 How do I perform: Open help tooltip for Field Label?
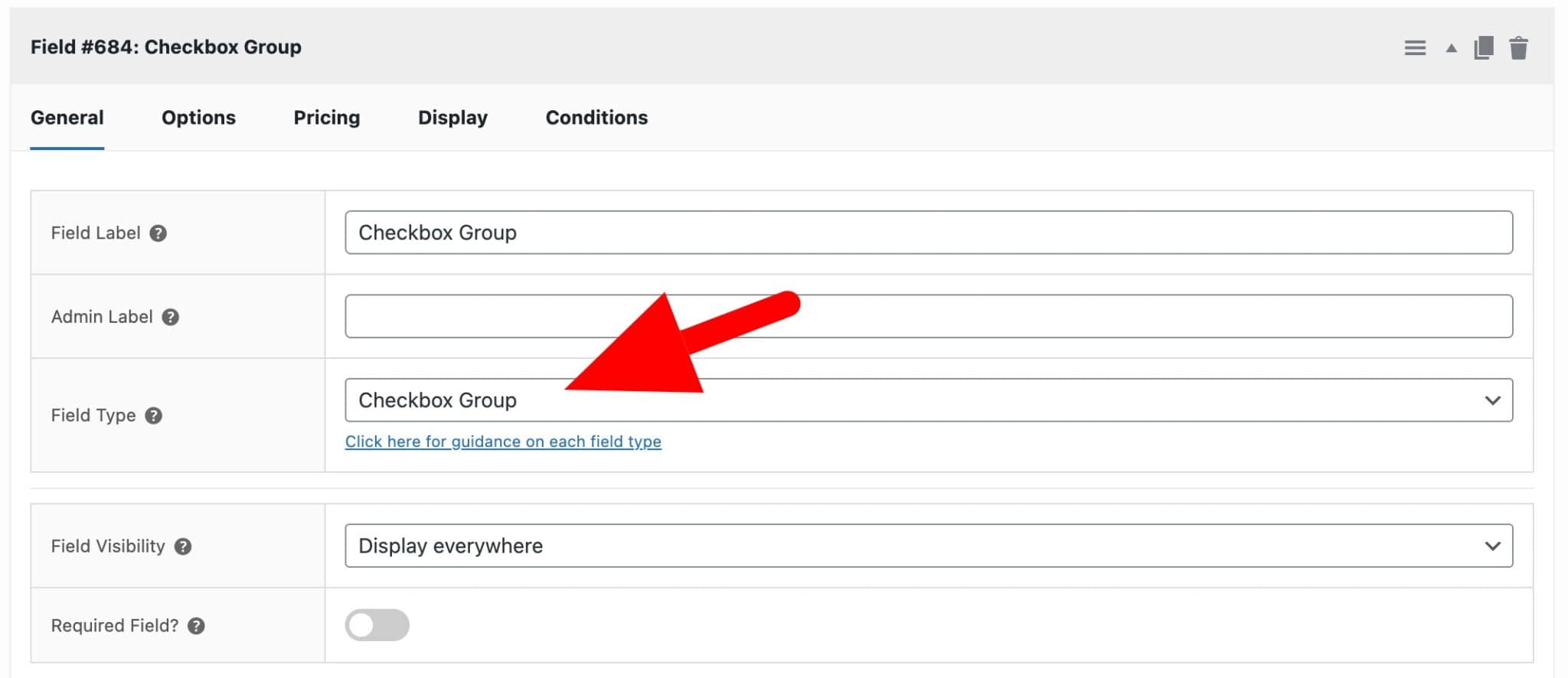158,233
